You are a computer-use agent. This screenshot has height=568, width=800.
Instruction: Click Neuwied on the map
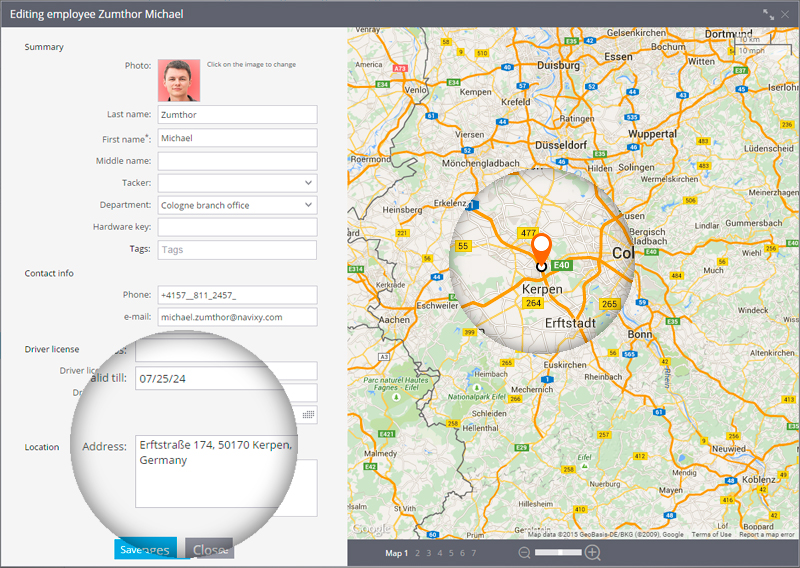729,449
